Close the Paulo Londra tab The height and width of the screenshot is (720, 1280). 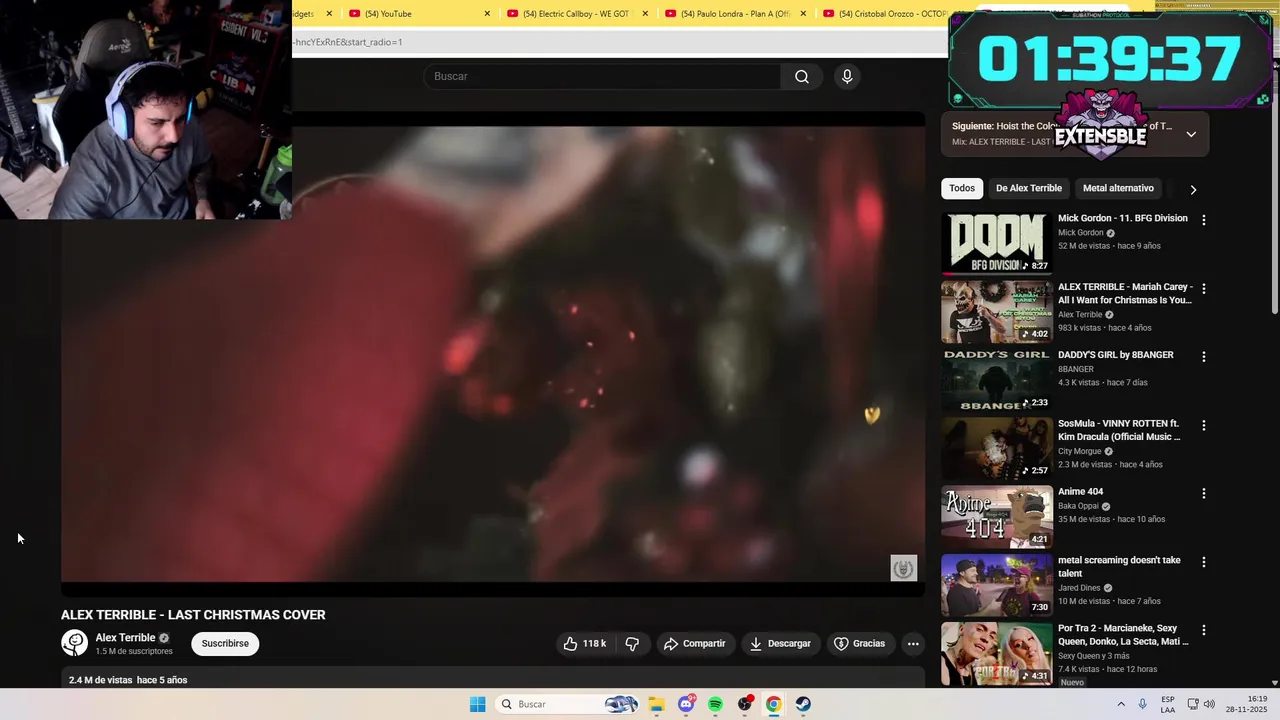click(x=803, y=14)
